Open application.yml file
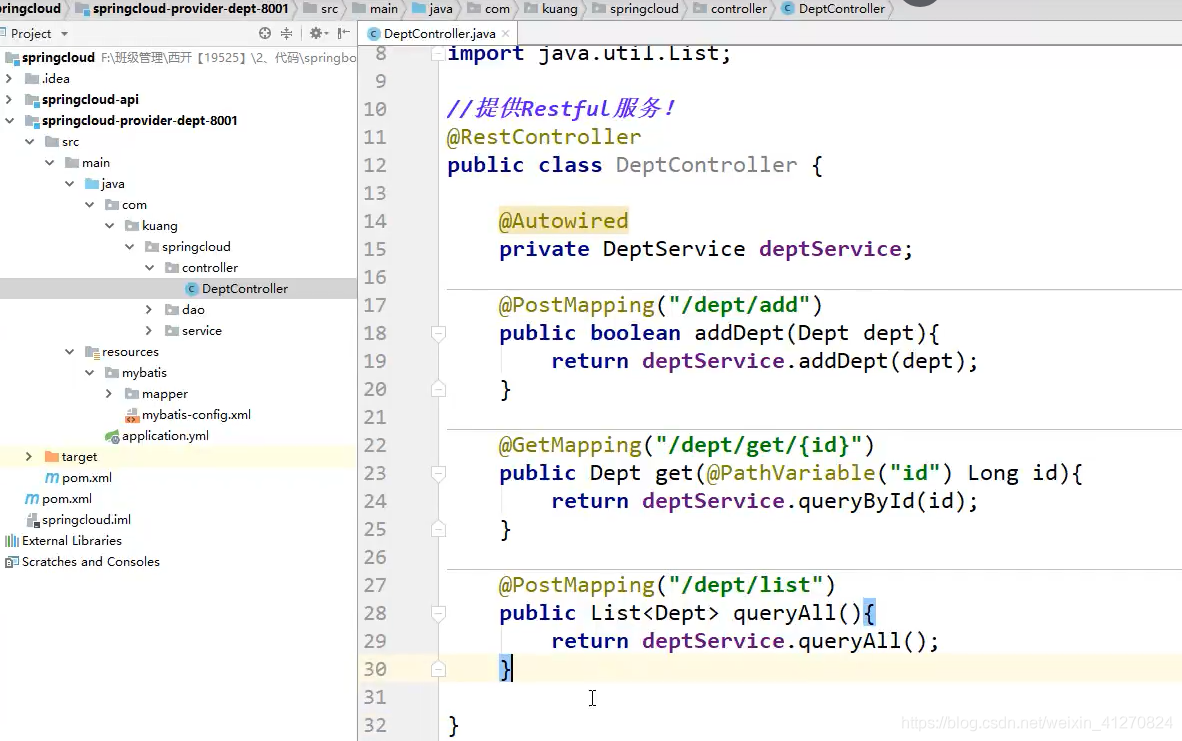Screen dimensions: 1182x741 pos(157,436)
